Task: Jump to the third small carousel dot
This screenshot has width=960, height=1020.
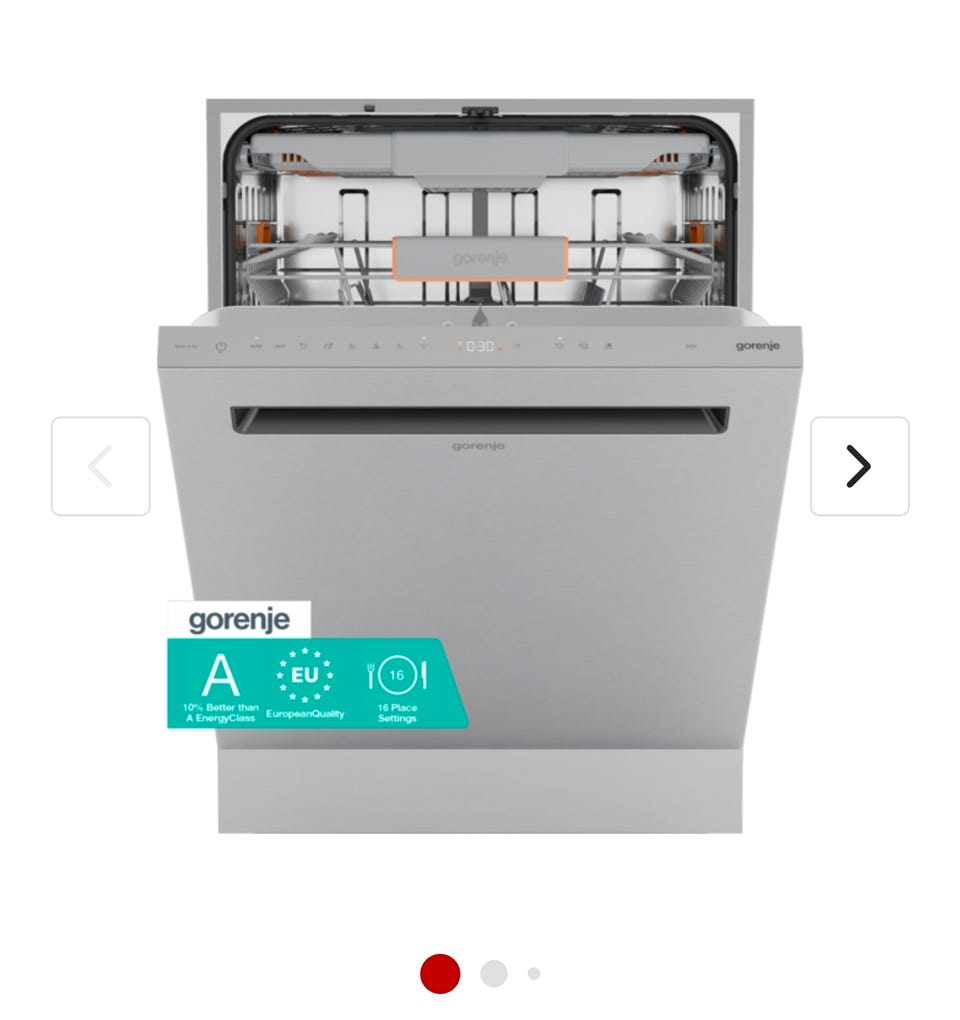Action: [534, 973]
